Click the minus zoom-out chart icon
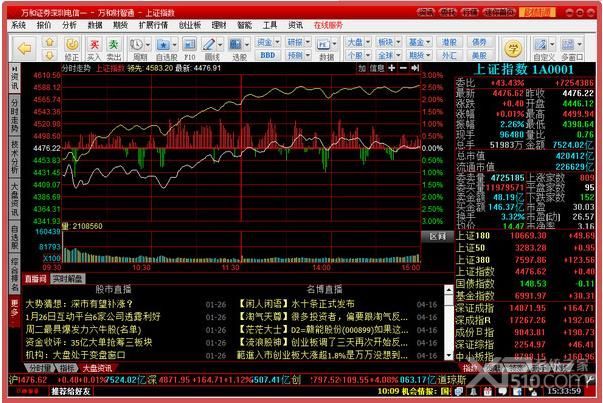Image resolution: width=603 pixels, height=403 pixels. (x=403, y=68)
